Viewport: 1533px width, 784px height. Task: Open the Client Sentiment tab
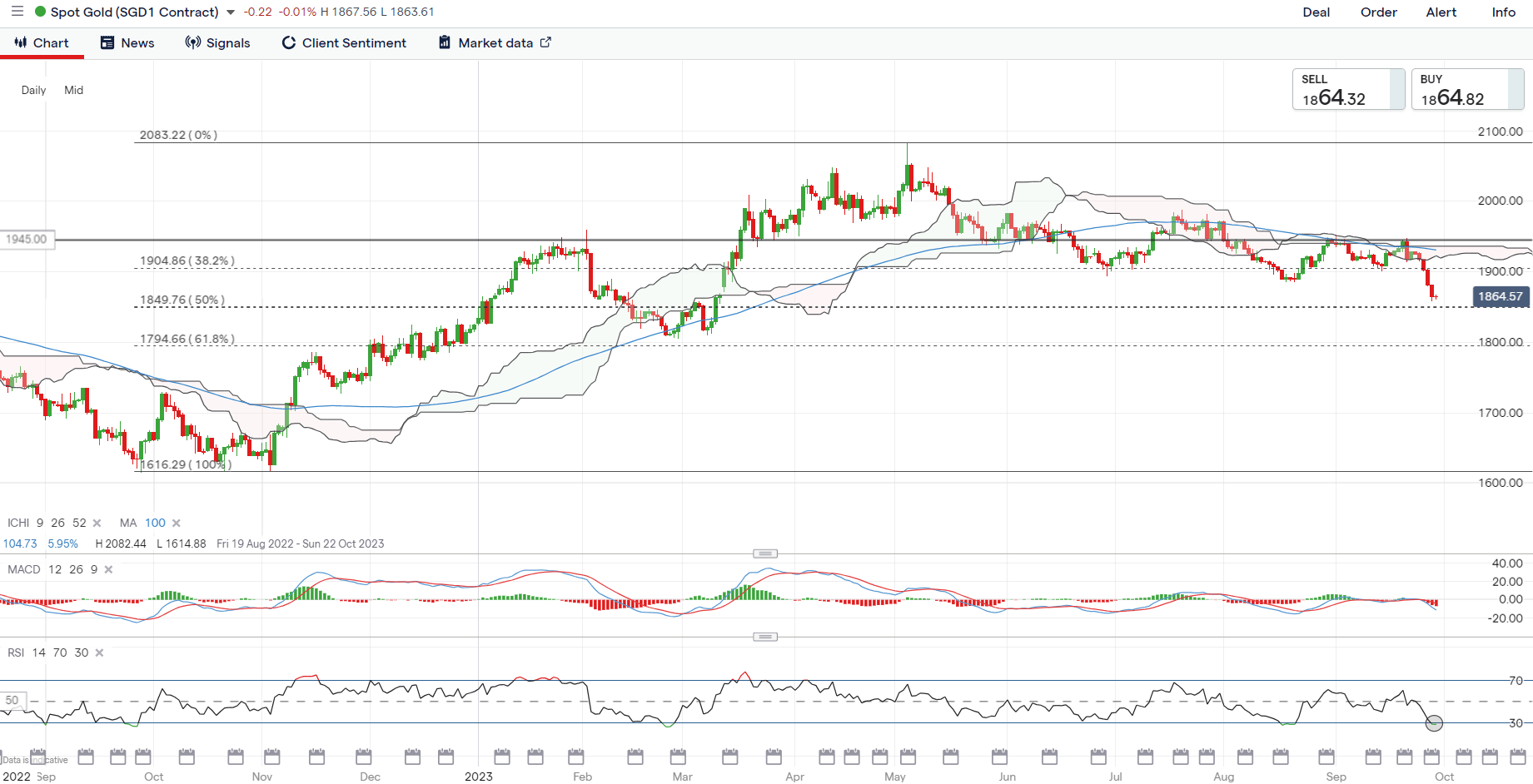coord(344,43)
